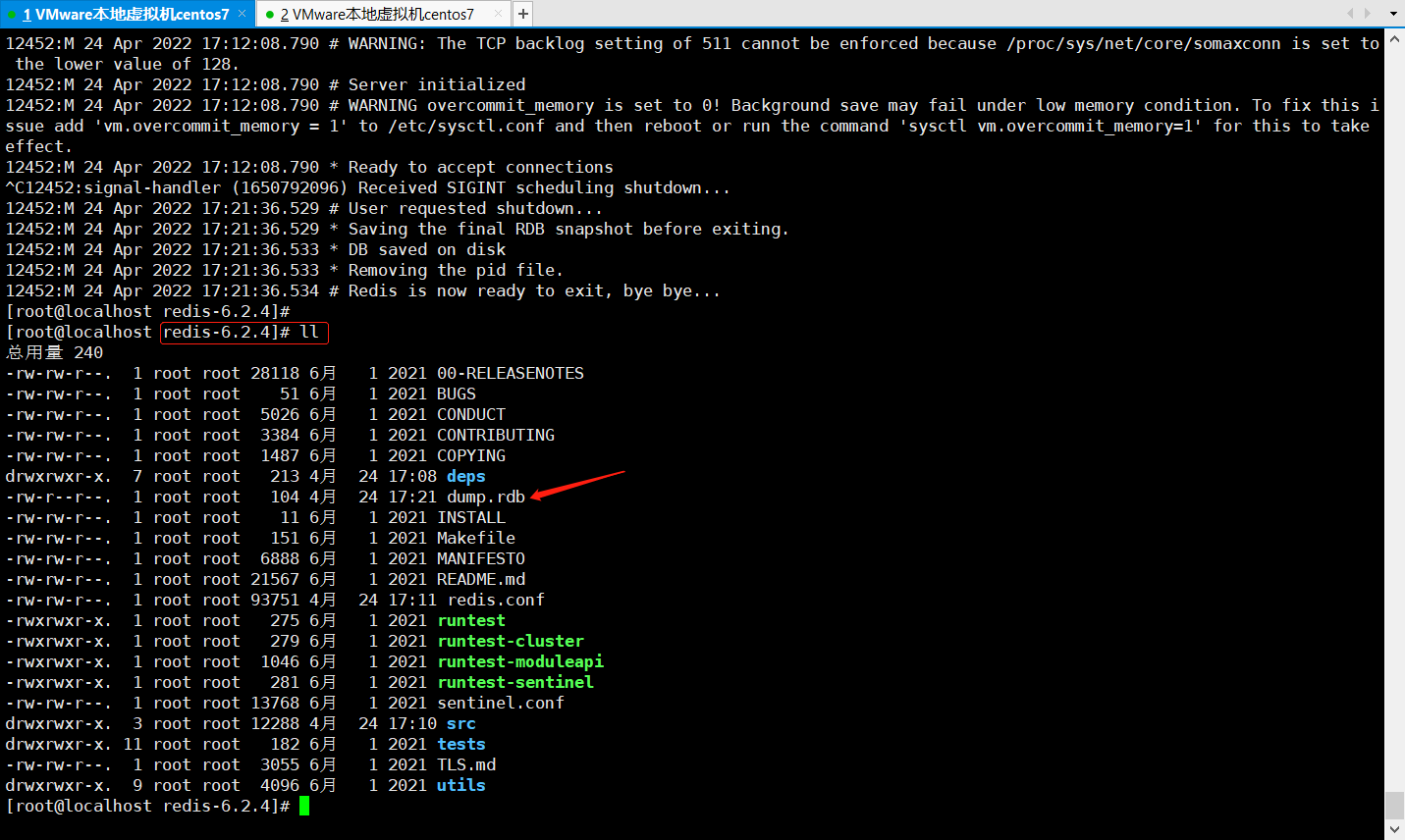Click the scrollbar down arrow
Screen dimensions: 1405x840
(x=1394, y=829)
